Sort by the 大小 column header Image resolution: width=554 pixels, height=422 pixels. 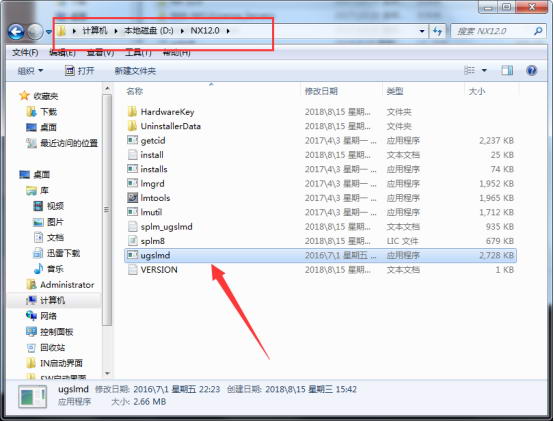point(477,92)
